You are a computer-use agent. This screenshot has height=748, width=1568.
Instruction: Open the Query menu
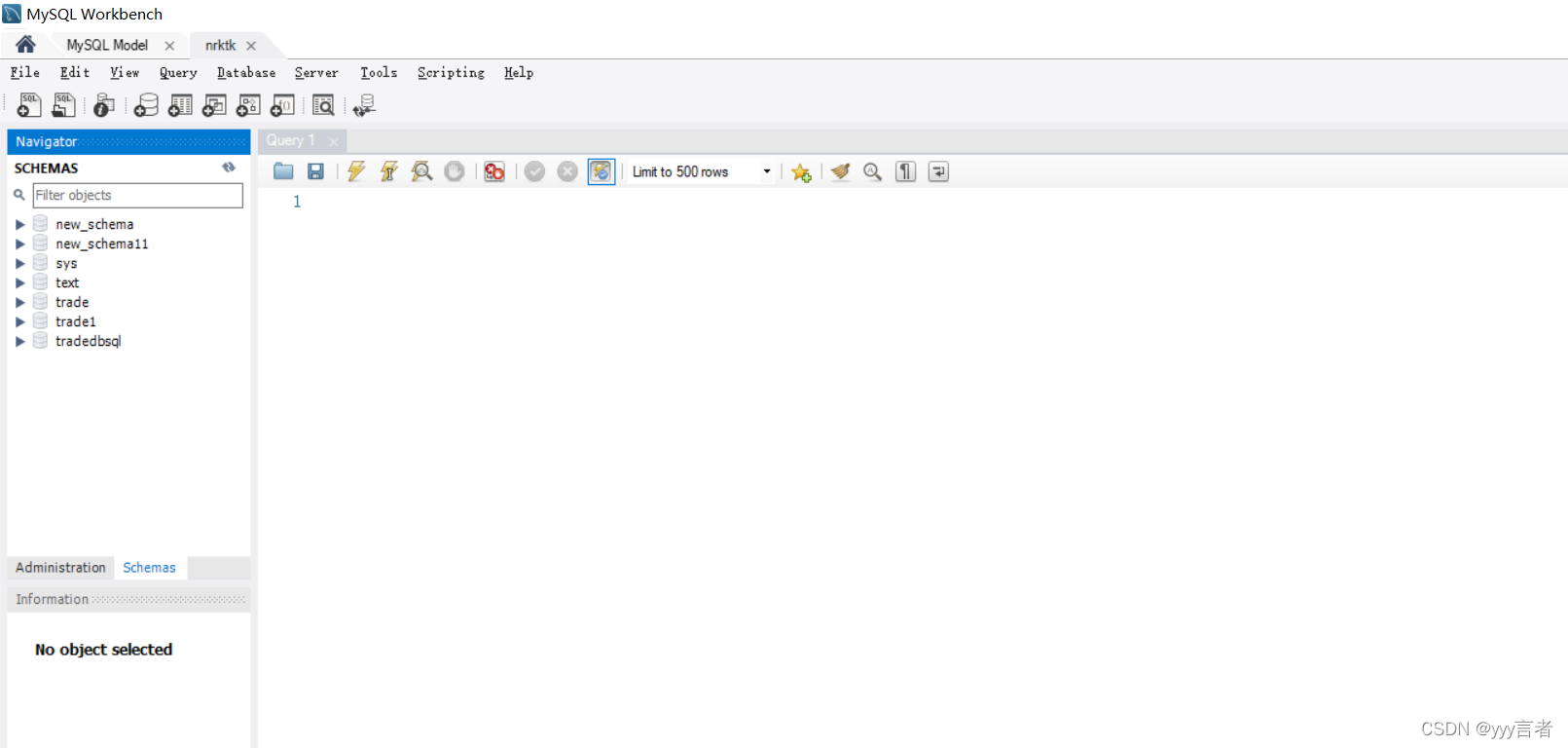[178, 72]
